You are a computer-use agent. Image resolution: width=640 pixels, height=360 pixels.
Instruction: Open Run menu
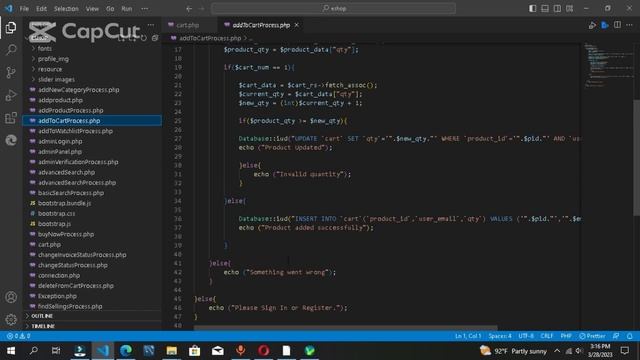(x=127, y=9)
